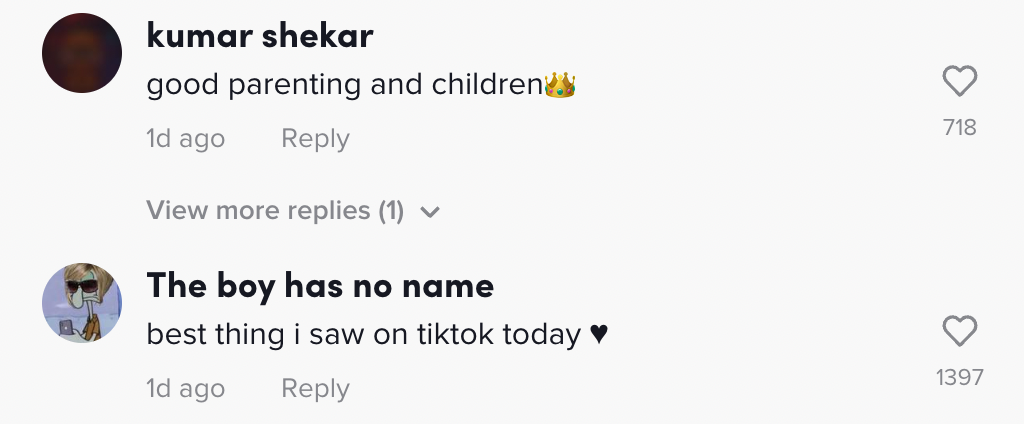Select the 'good parenting and children' comment text
The width and height of the screenshot is (1024, 424).
(x=344, y=86)
